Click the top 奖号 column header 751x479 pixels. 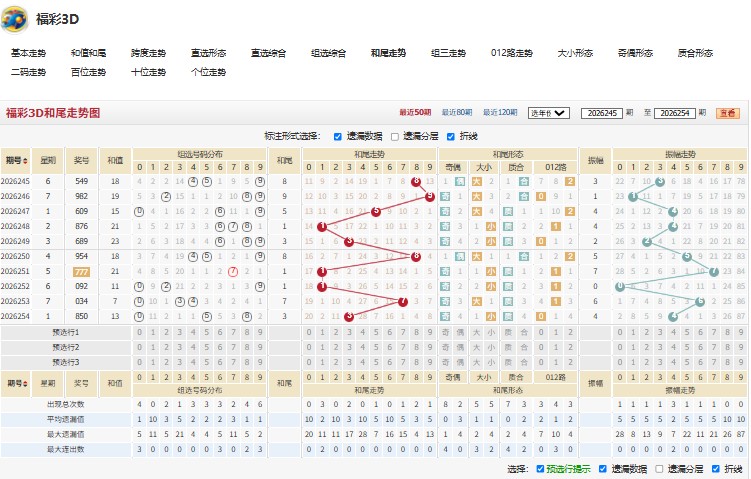tap(81, 160)
